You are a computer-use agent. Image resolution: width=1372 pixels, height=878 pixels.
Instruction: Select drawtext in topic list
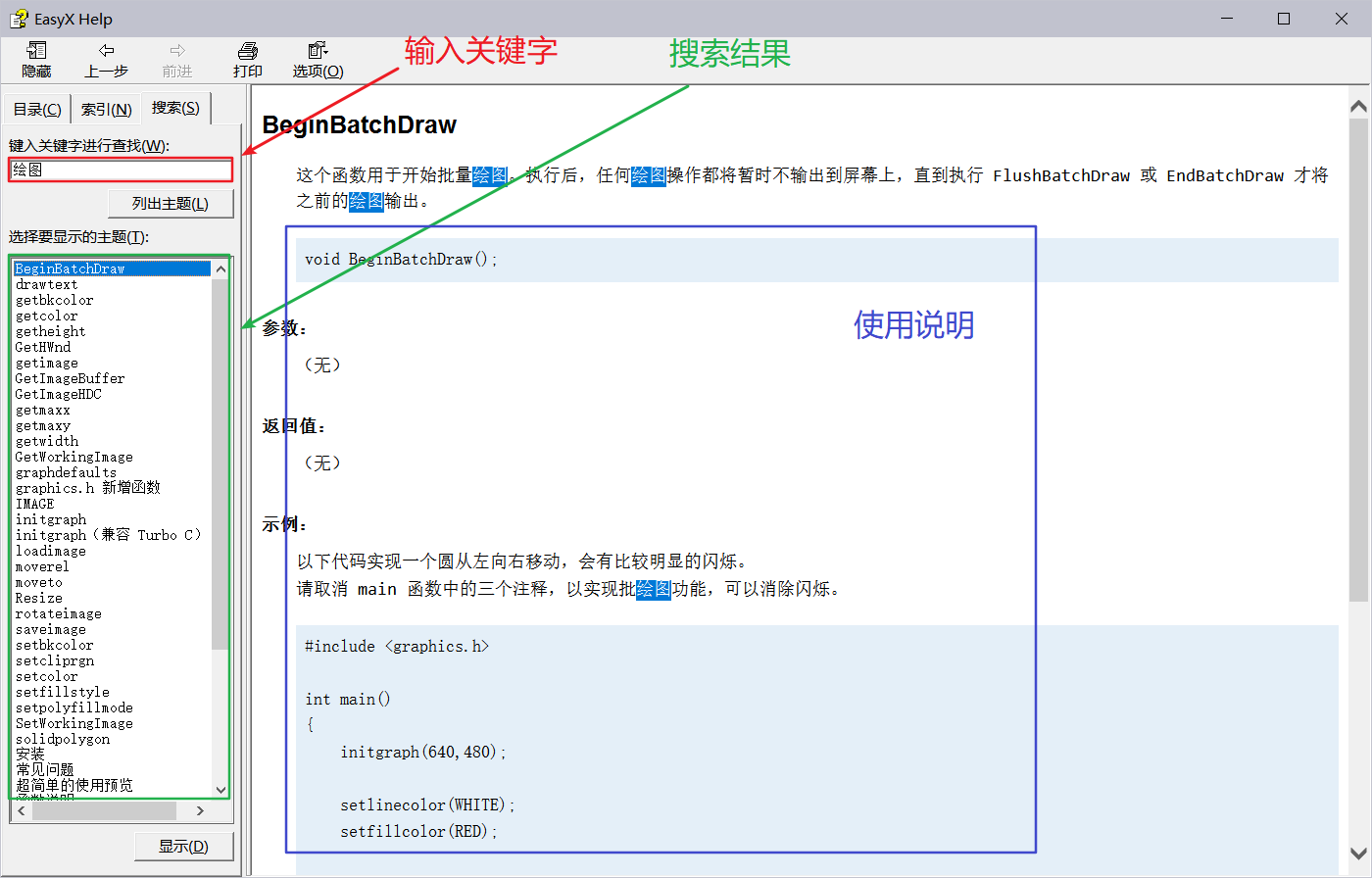46,284
